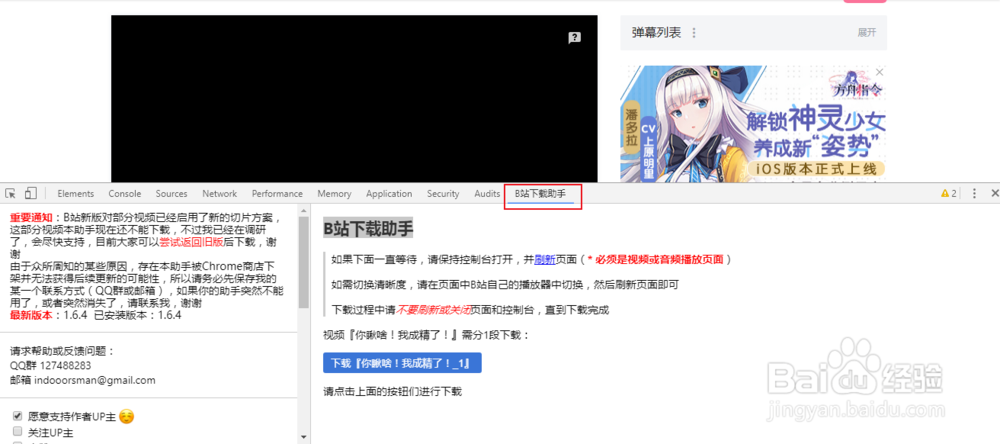Screen dimensions: 1000x444
Task: Click download button 下载『你瞅啥！我成精了！_1』
Action: 402,363
